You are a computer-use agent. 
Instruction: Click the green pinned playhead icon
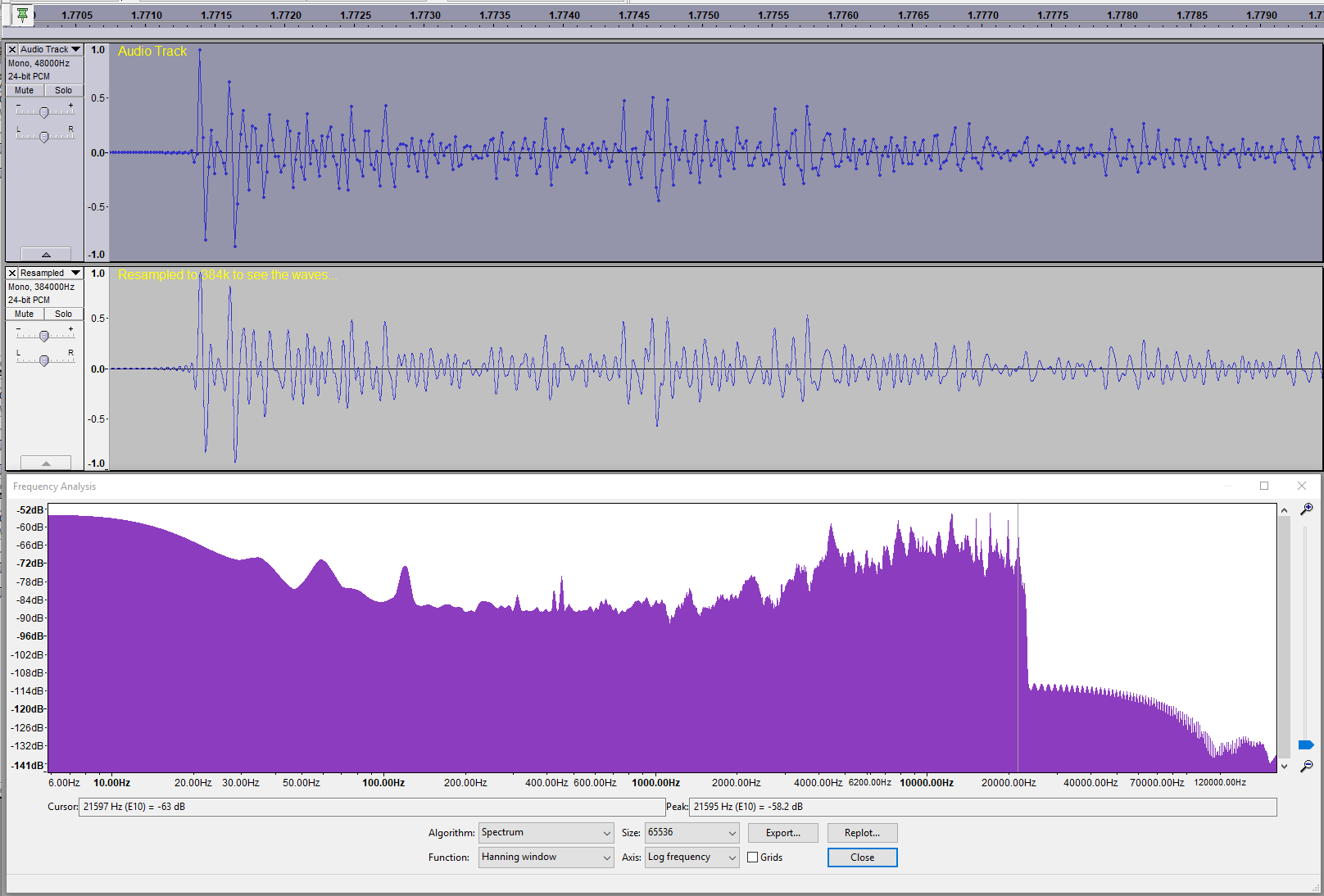coord(22,15)
